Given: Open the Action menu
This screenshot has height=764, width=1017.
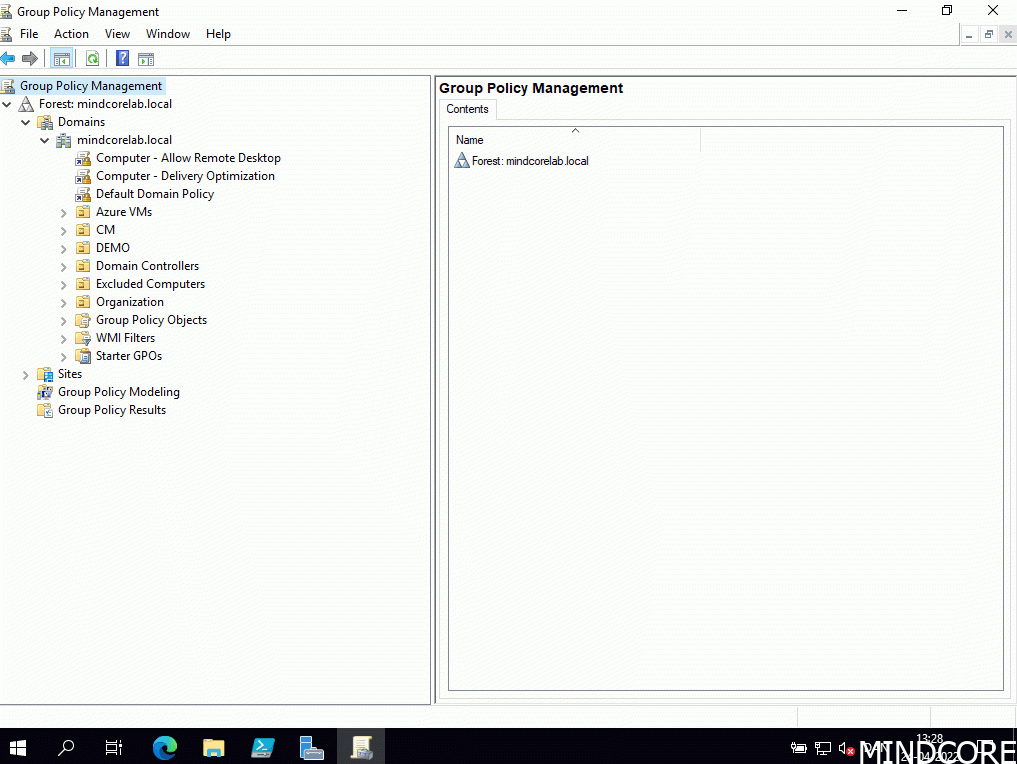Looking at the screenshot, I should [x=71, y=34].
